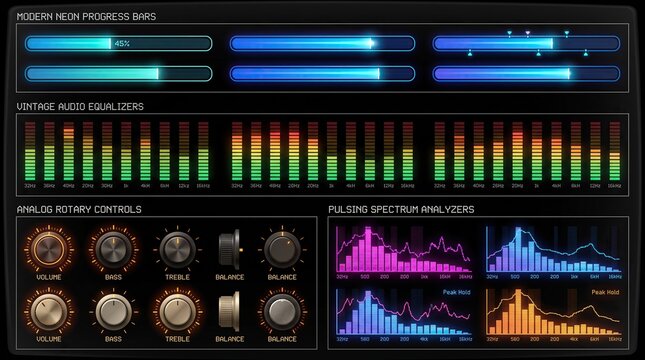Click the dark round BALANCE knob

click(x=282, y=249)
